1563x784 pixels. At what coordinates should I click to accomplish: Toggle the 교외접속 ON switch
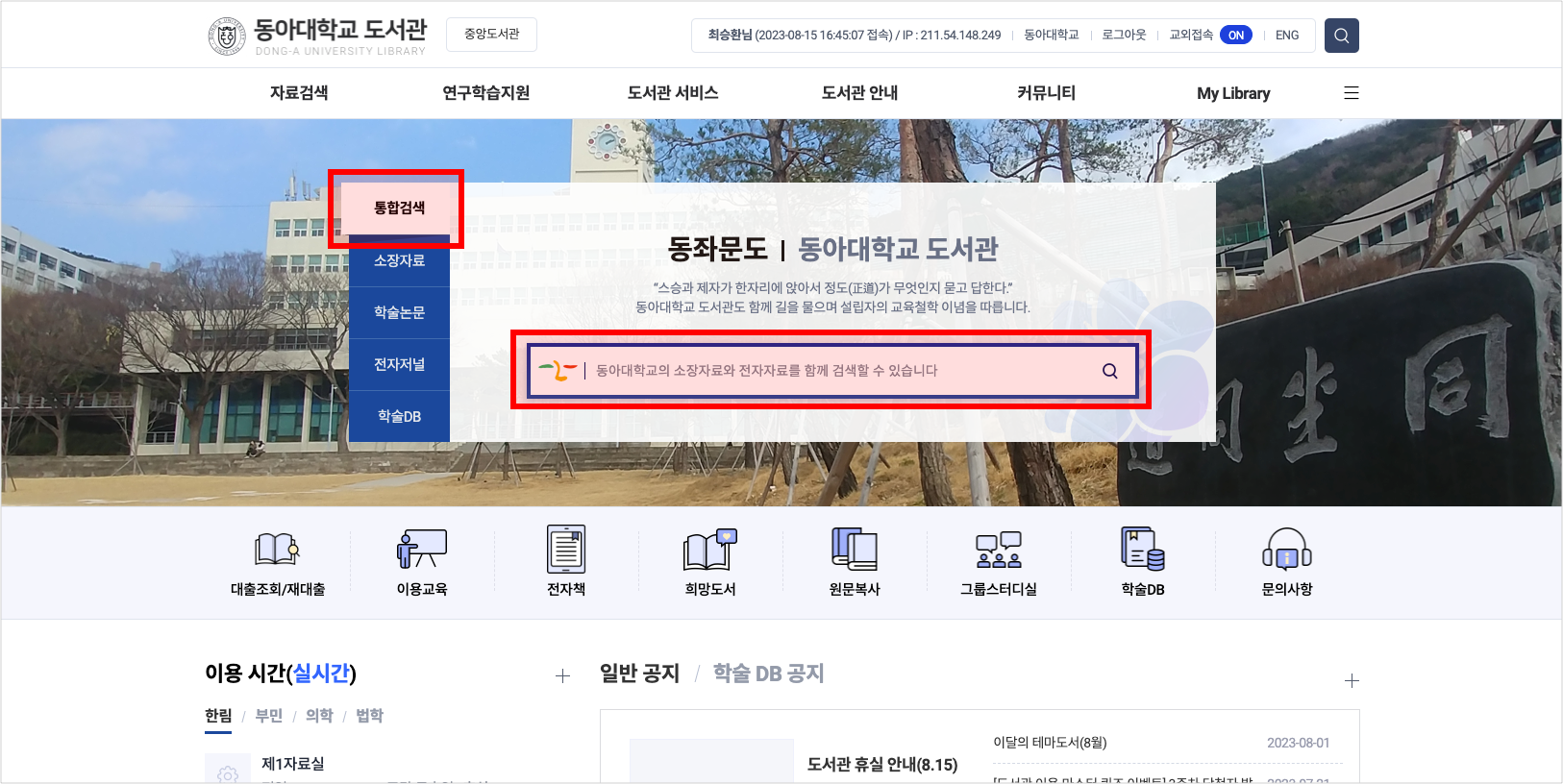click(x=1236, y=36)
